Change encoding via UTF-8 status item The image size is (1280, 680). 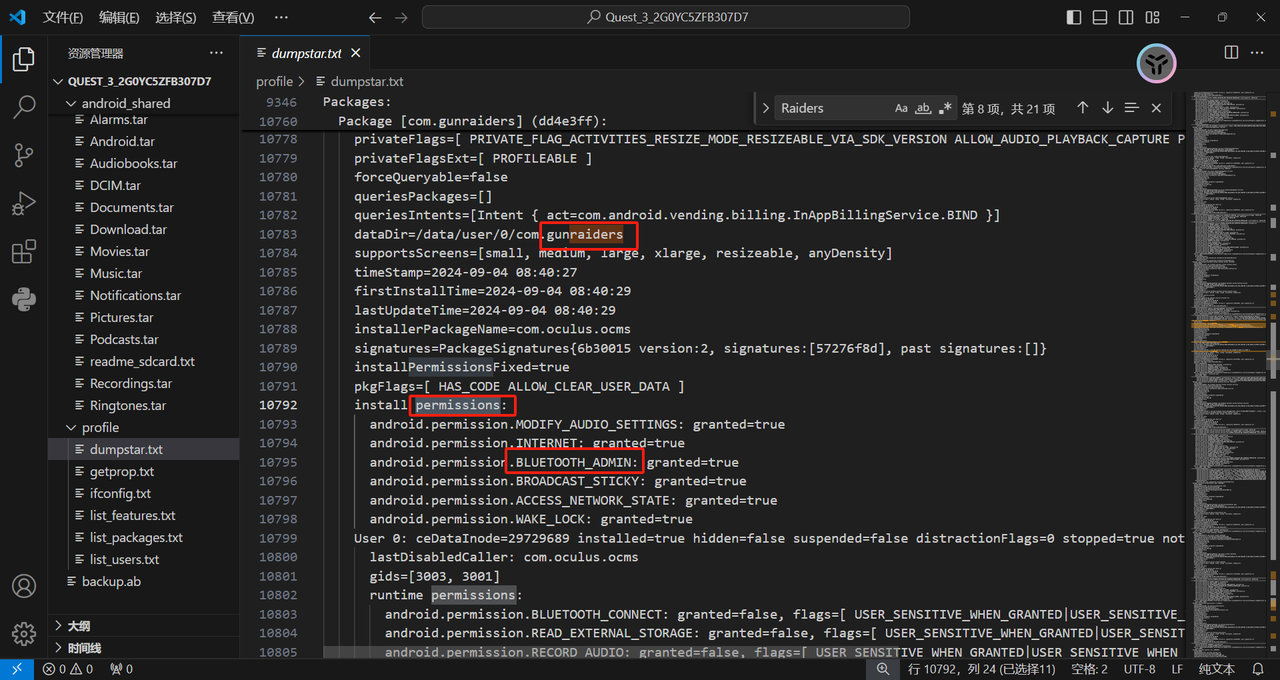1139,669
